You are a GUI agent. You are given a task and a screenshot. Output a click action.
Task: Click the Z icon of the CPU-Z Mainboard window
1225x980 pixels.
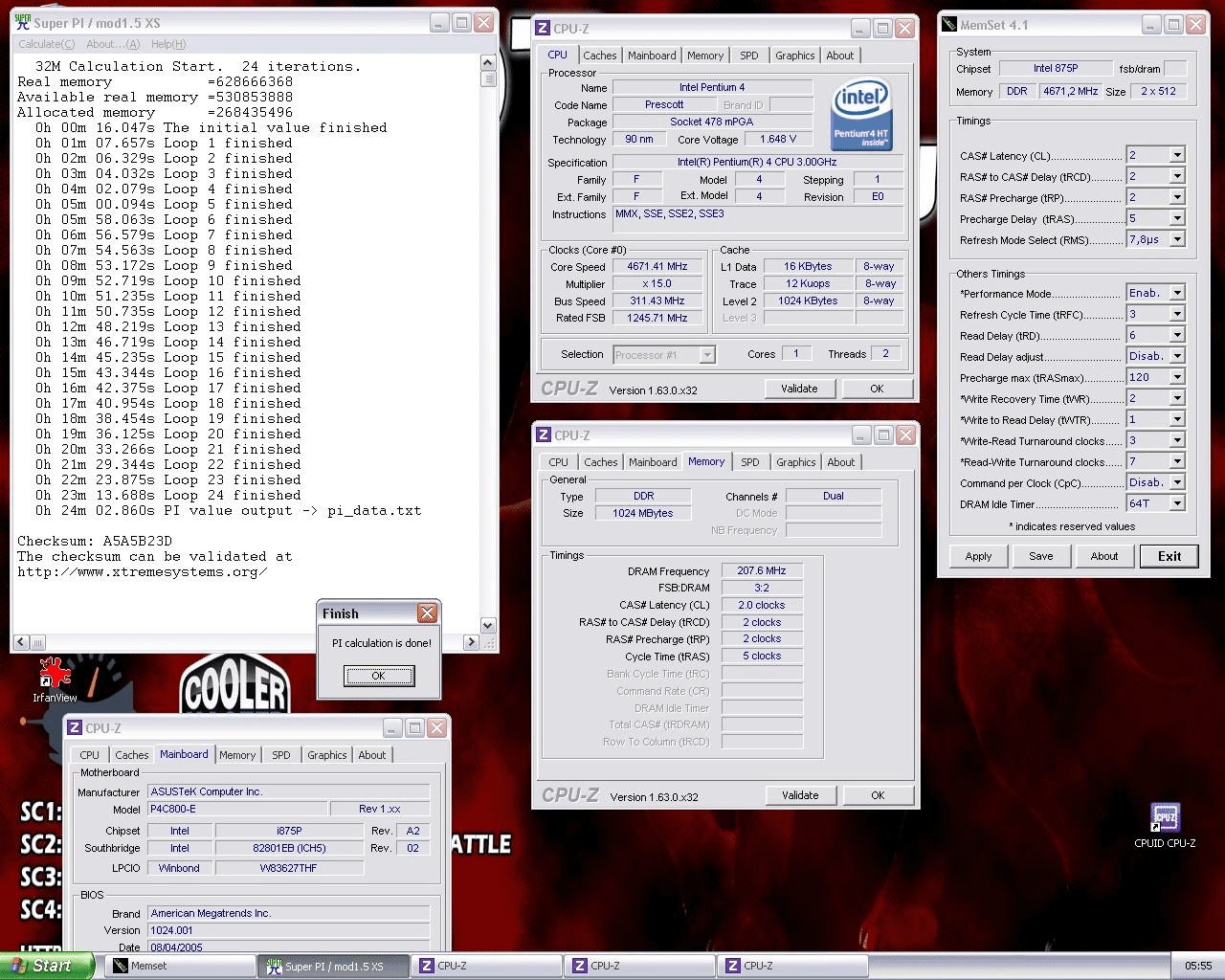[75, 727]
